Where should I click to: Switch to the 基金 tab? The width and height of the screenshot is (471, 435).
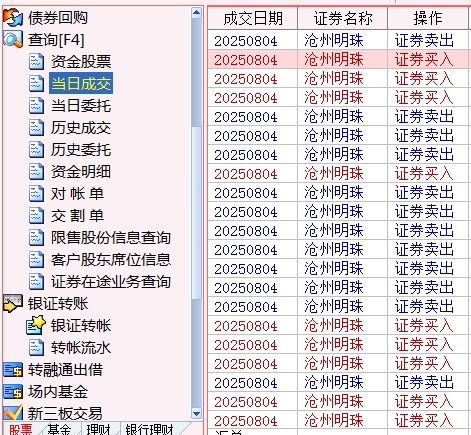coord(59,429)
